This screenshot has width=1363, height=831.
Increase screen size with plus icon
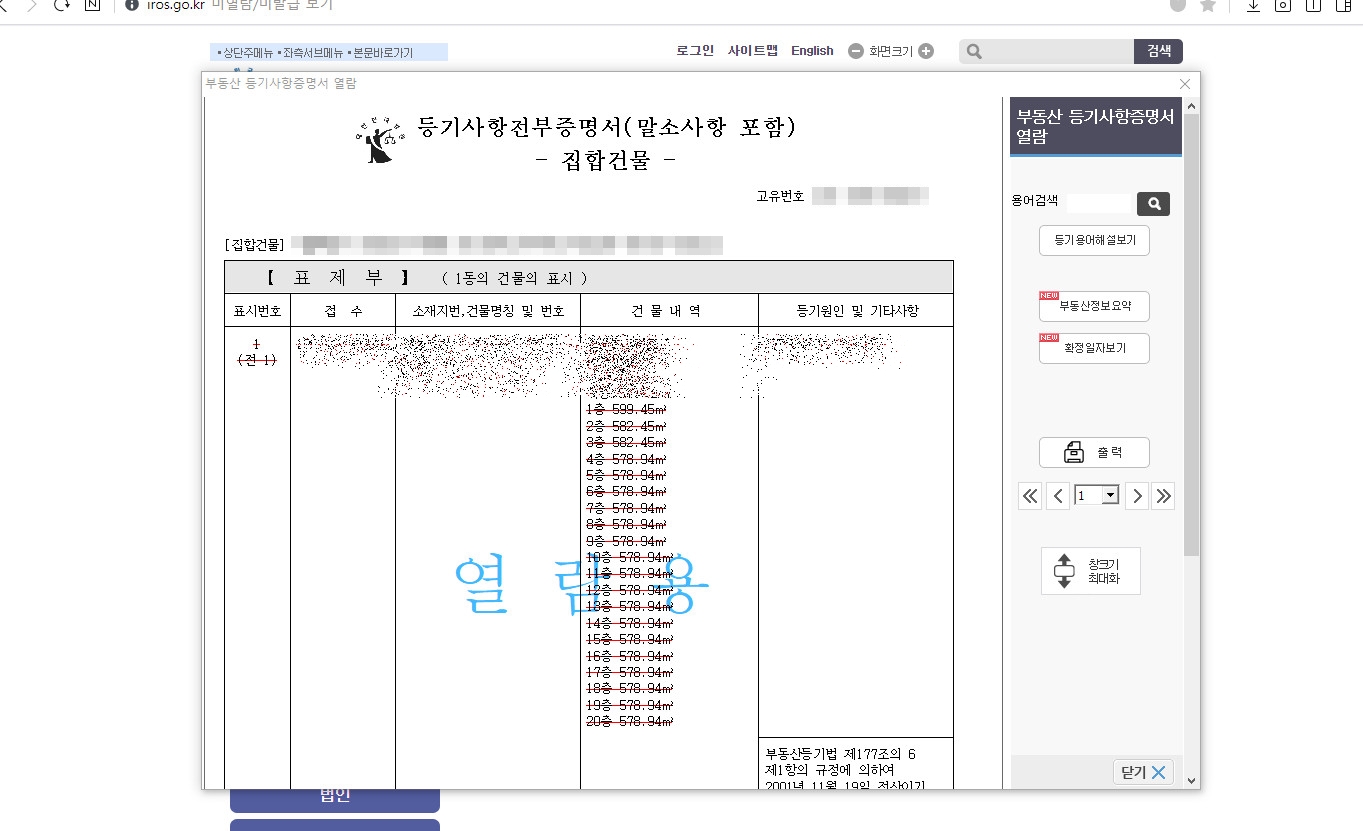926,51
